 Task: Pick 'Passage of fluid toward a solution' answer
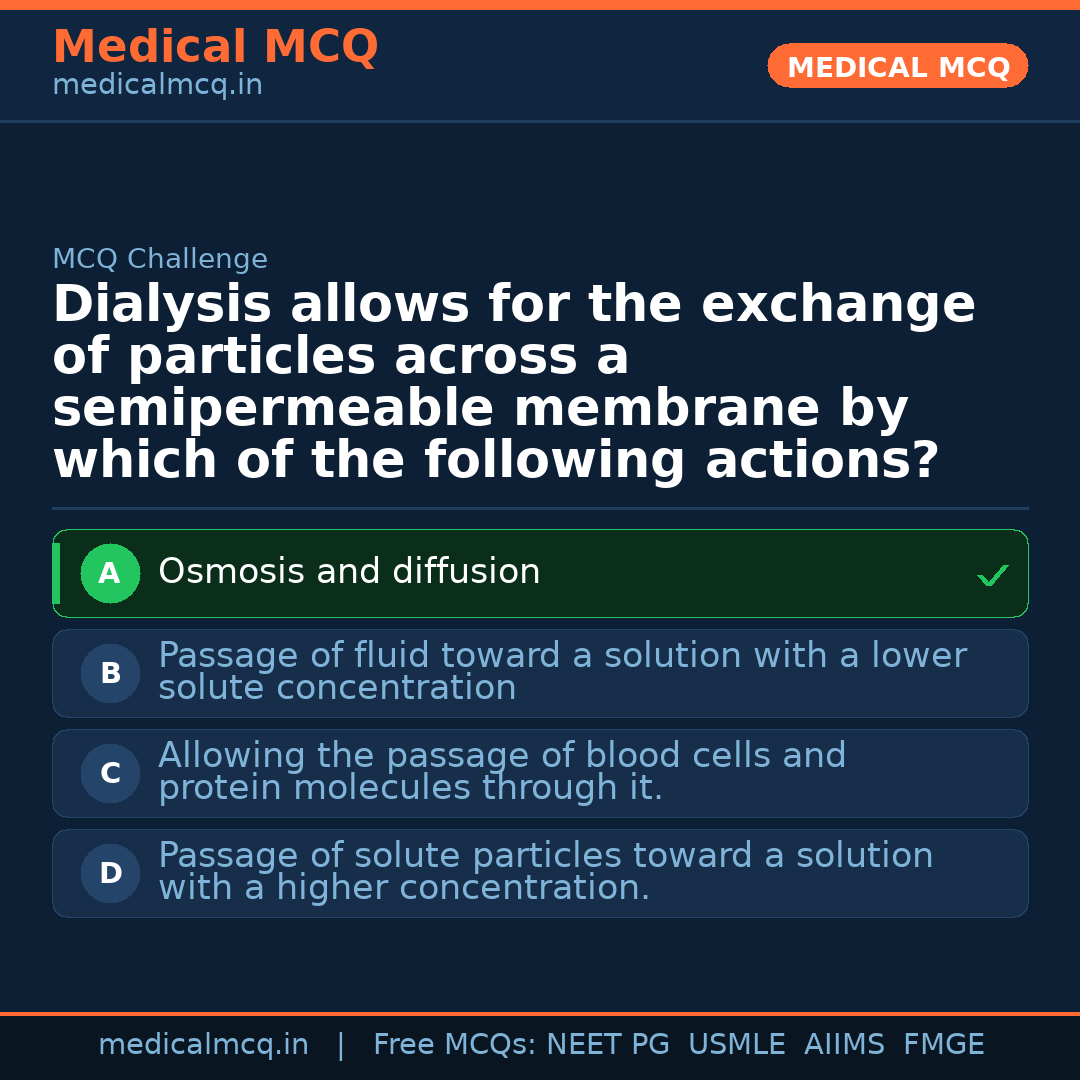(x=562, y=671)
